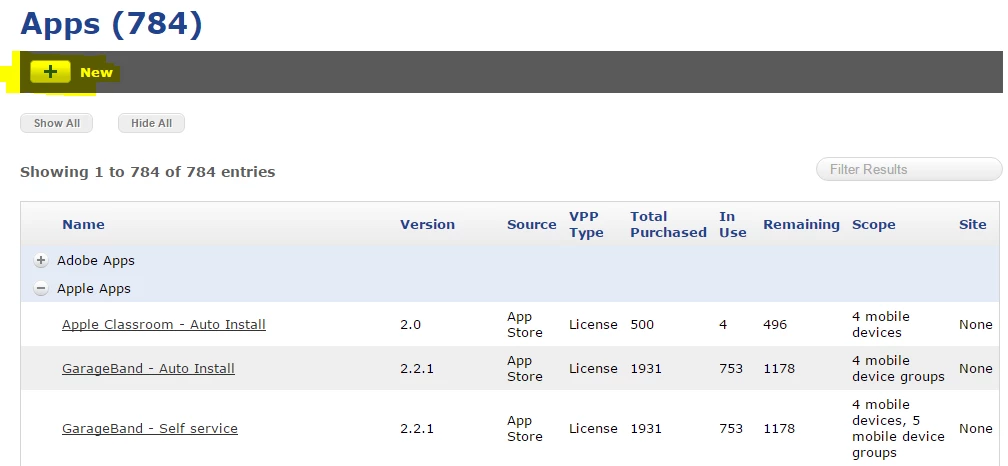This screenshot has height=466, width=1008.
Task: Sort by VPP Type column header
Action: [586, 224]
